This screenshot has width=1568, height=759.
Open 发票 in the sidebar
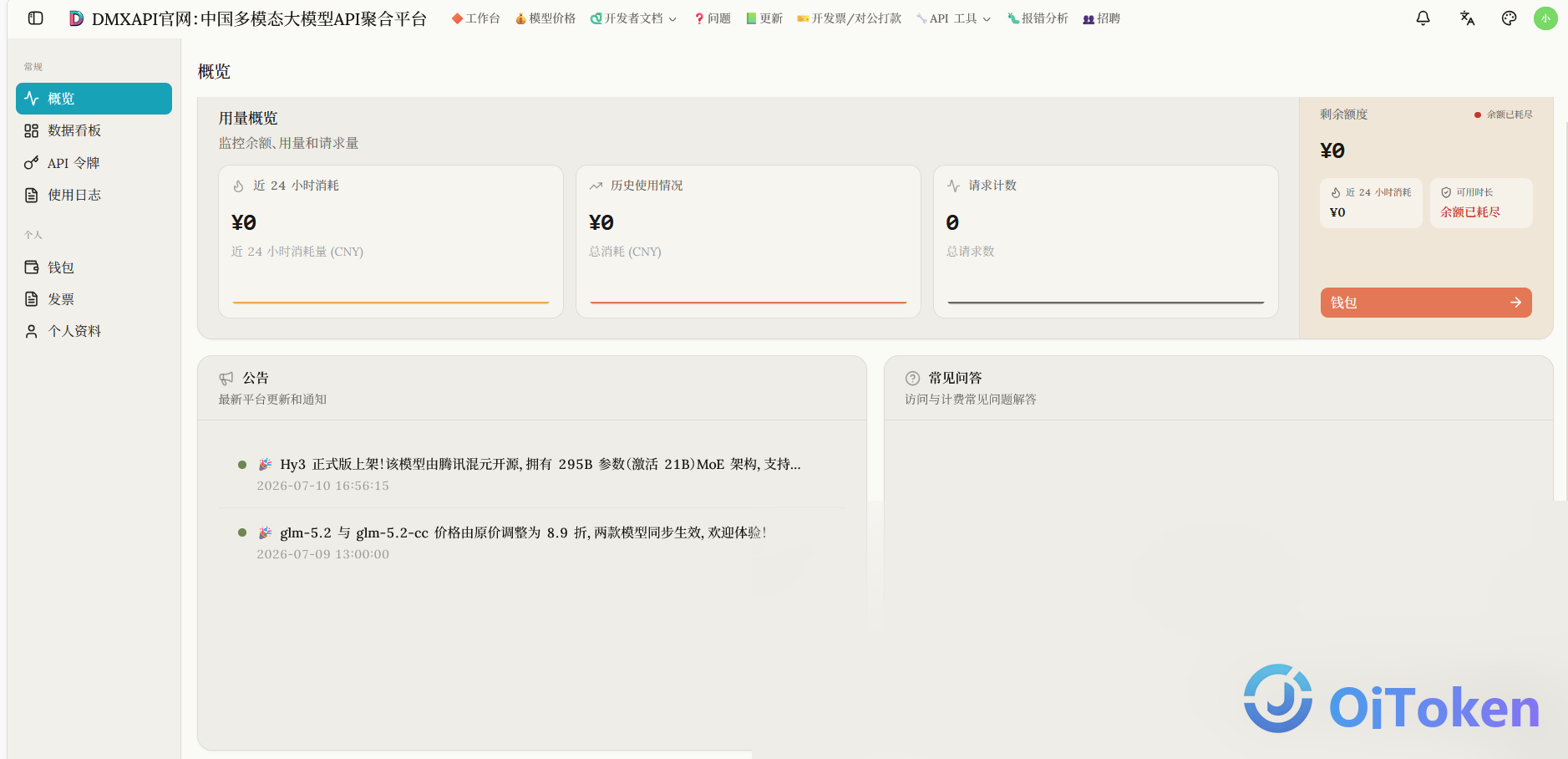(x=94, y=299)
